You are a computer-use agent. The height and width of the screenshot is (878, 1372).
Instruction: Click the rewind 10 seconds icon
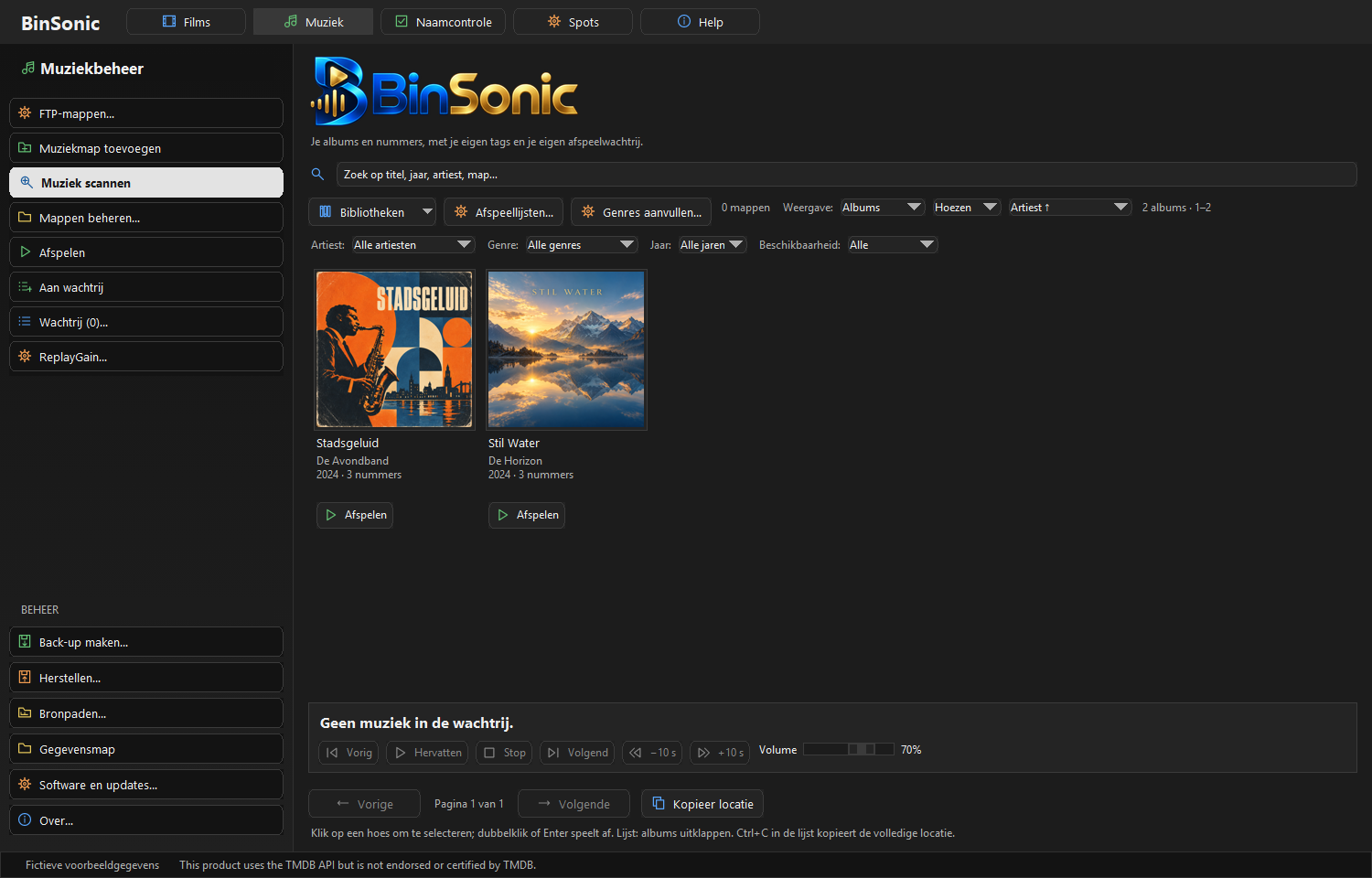(x=636, y=753)
